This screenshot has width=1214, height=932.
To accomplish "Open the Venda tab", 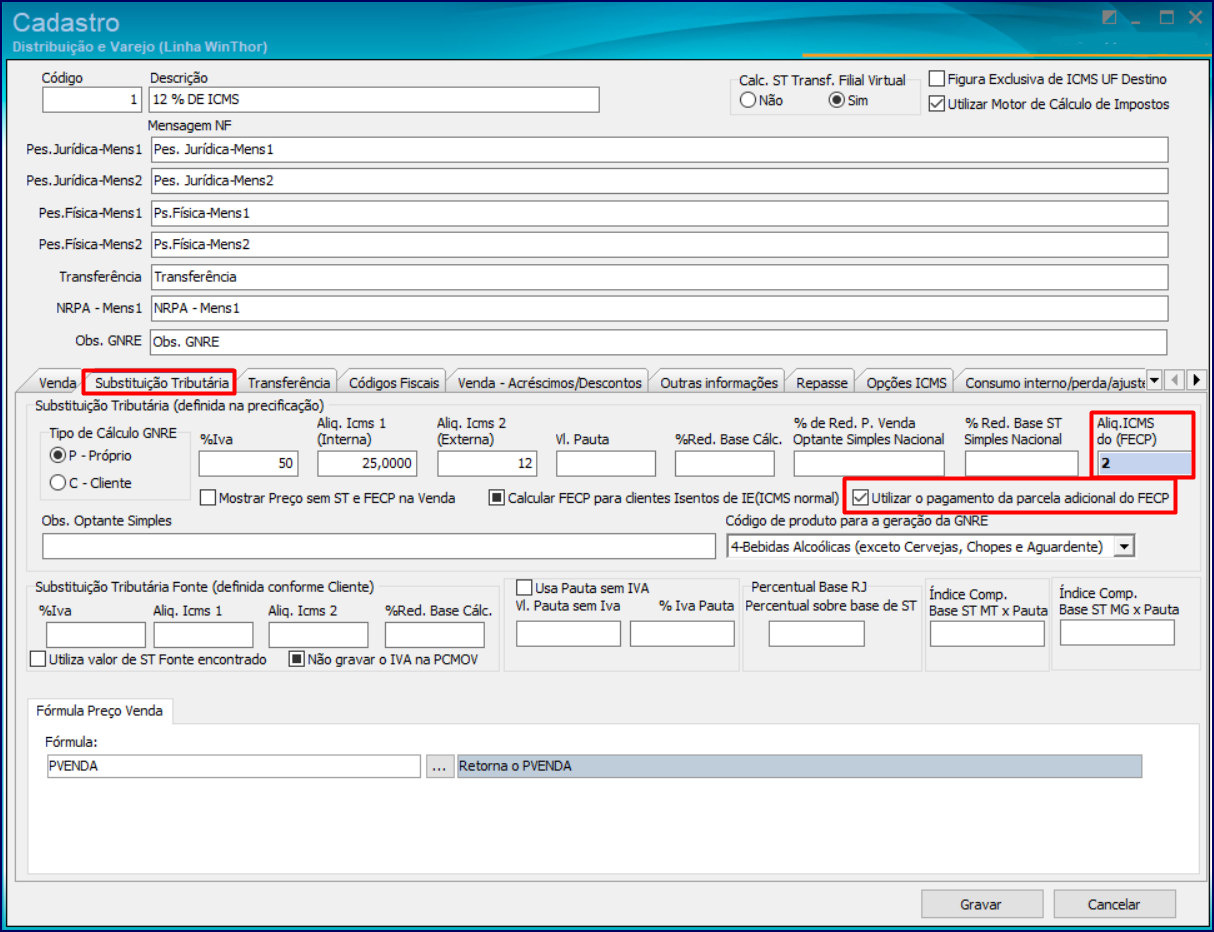I will click(57, 382).
